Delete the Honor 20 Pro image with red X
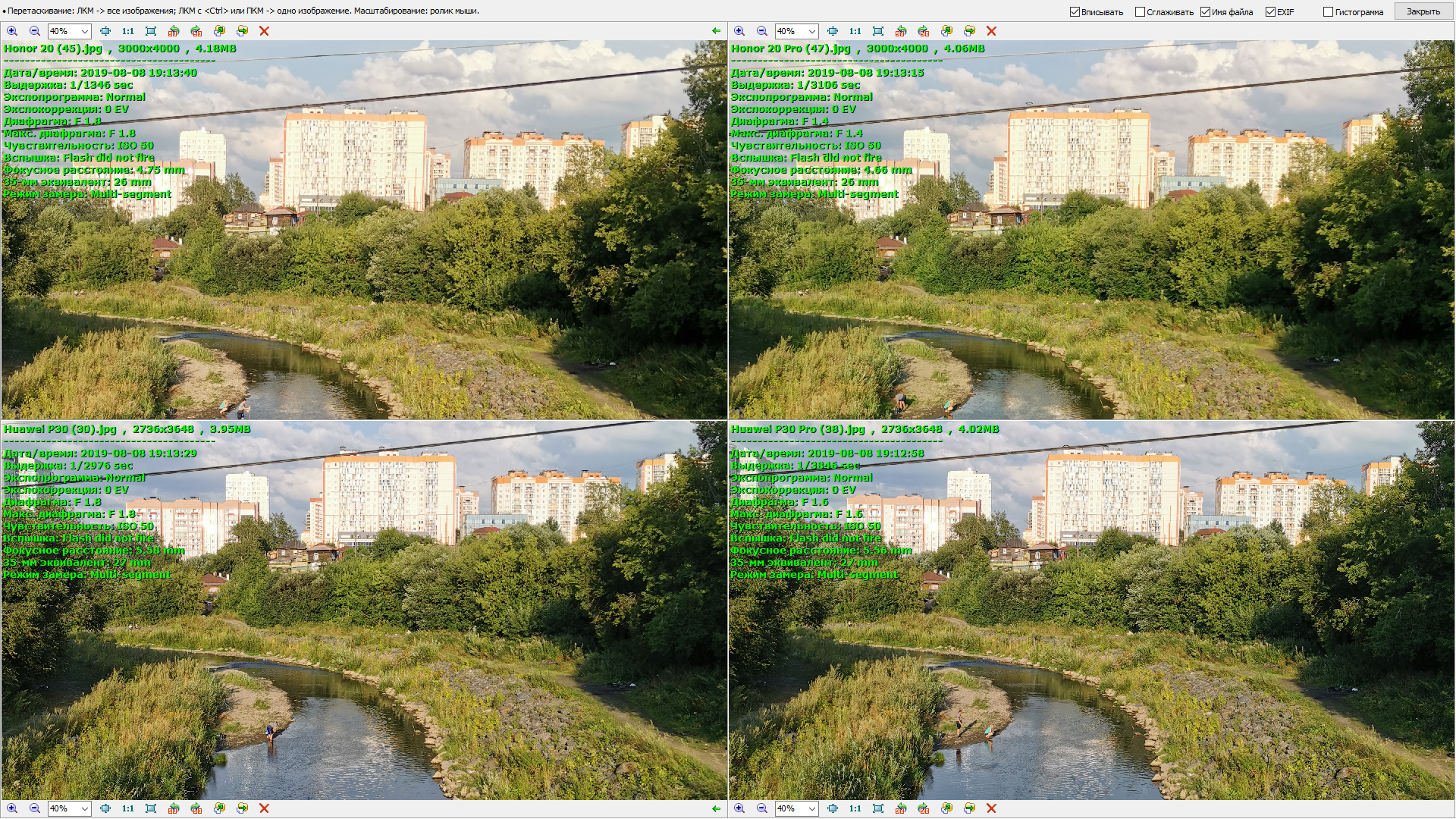This screenshot has width=1456, height=819. click(991, 31)
